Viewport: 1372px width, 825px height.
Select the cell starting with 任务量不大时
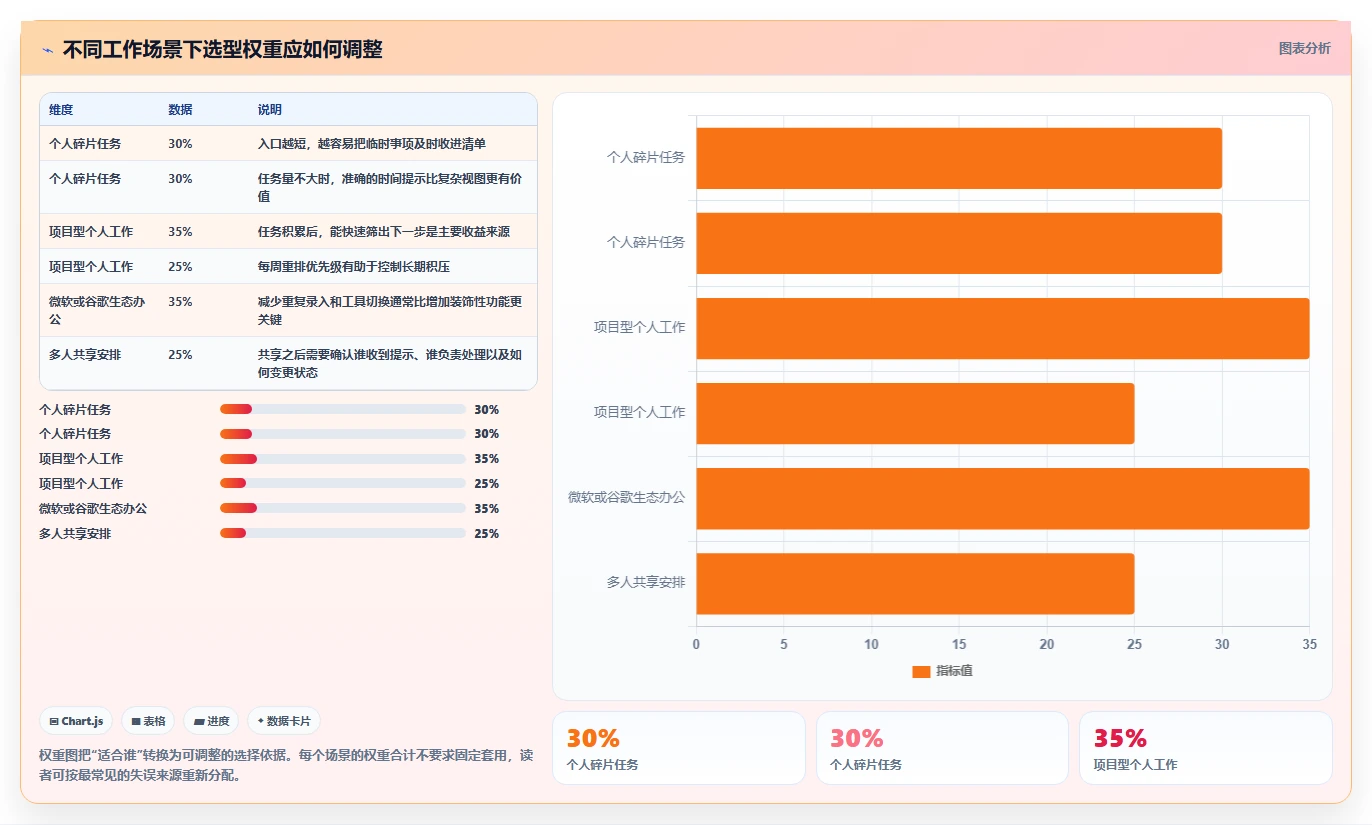391,187
